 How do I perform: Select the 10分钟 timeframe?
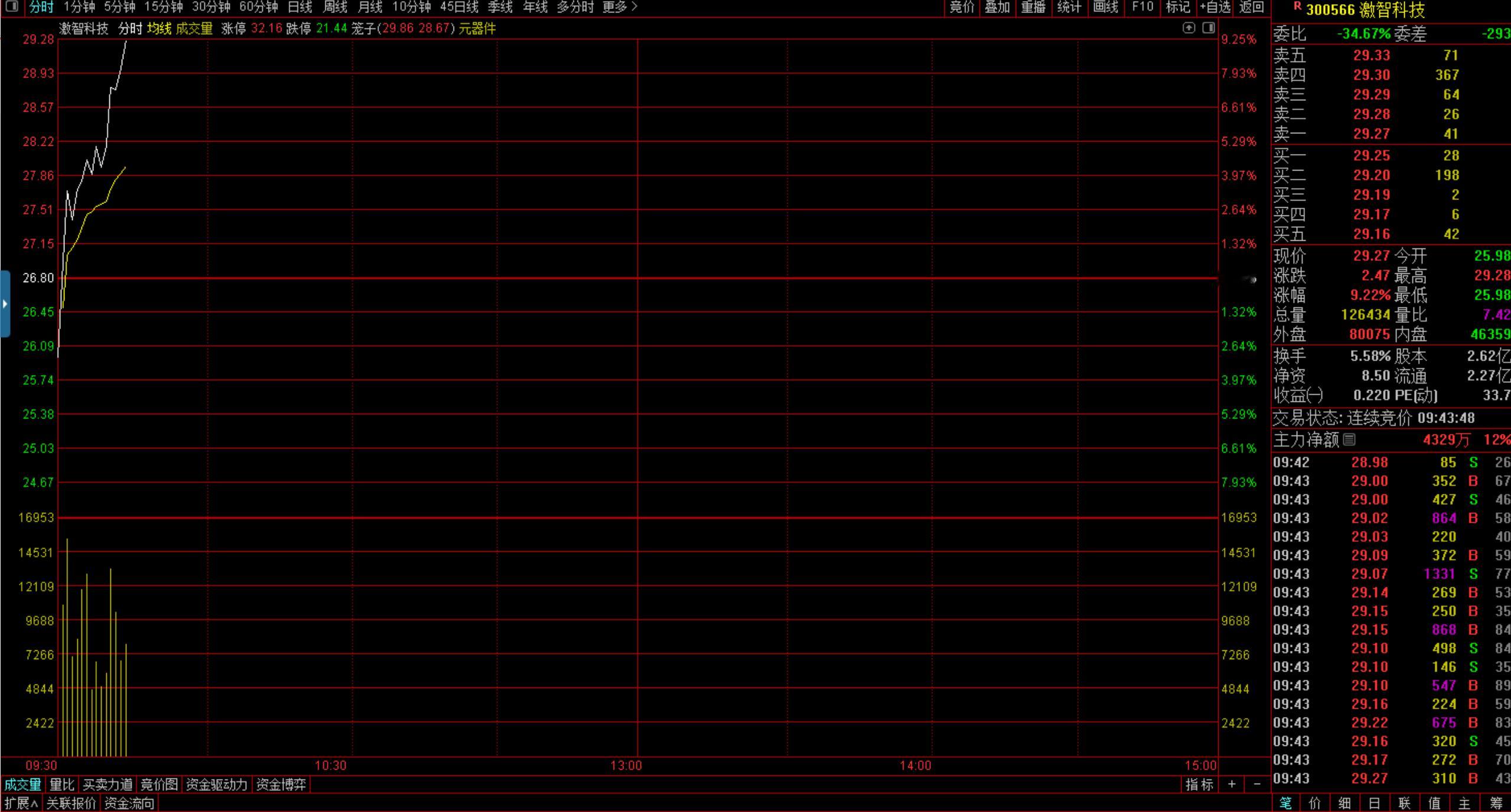click(412, 7)
